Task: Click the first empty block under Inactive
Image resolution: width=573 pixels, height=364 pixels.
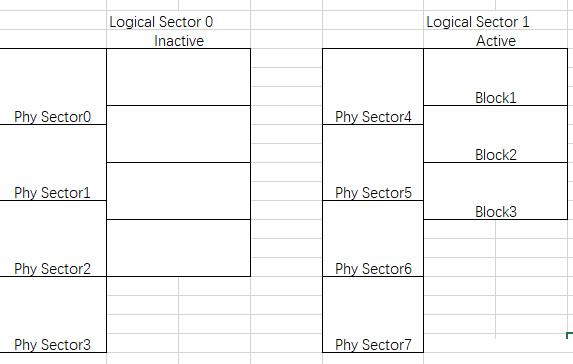Action: click(179, 77)
